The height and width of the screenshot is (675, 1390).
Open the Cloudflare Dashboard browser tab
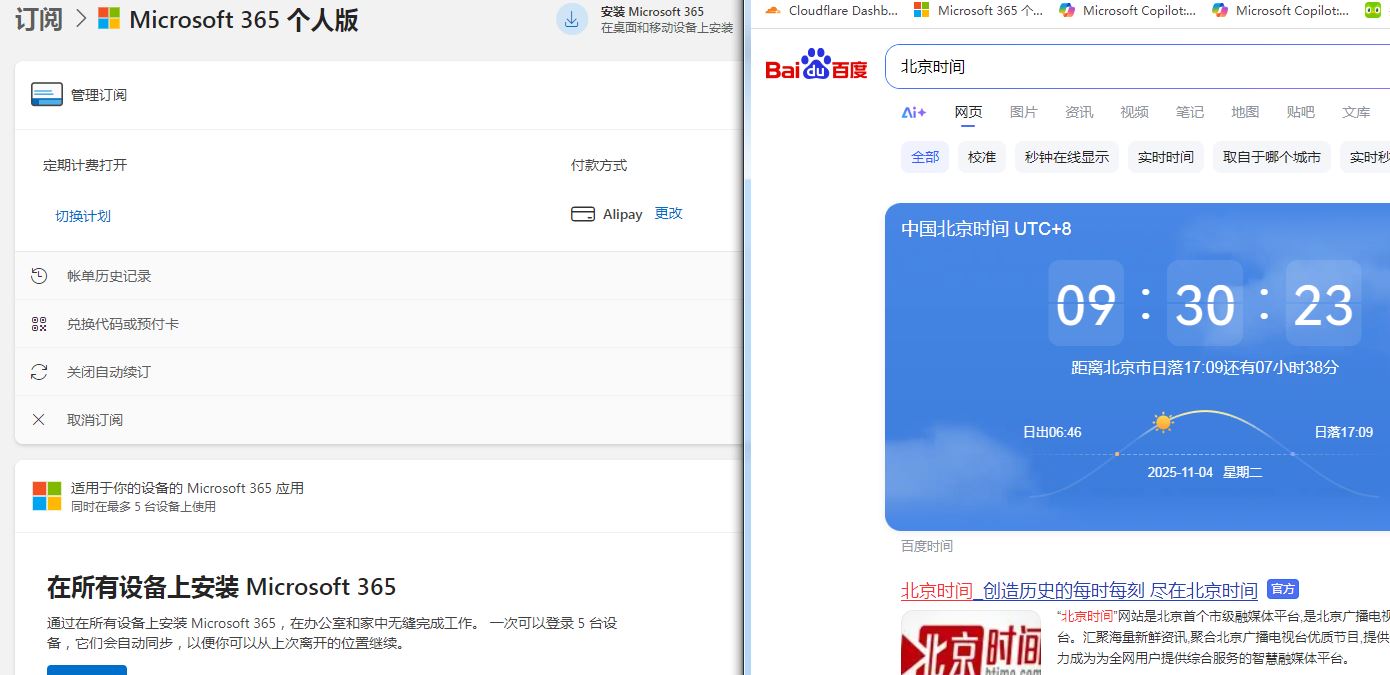[832, 11]
